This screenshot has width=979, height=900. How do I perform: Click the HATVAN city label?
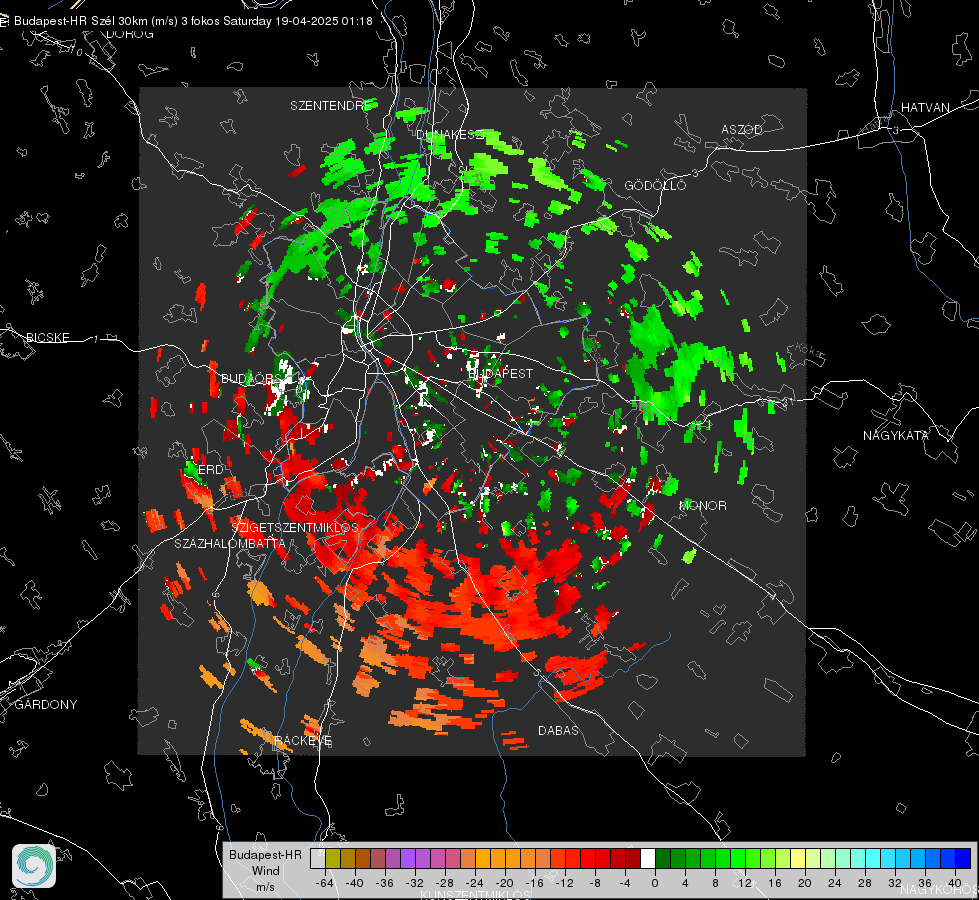click(x=925, y=107)
